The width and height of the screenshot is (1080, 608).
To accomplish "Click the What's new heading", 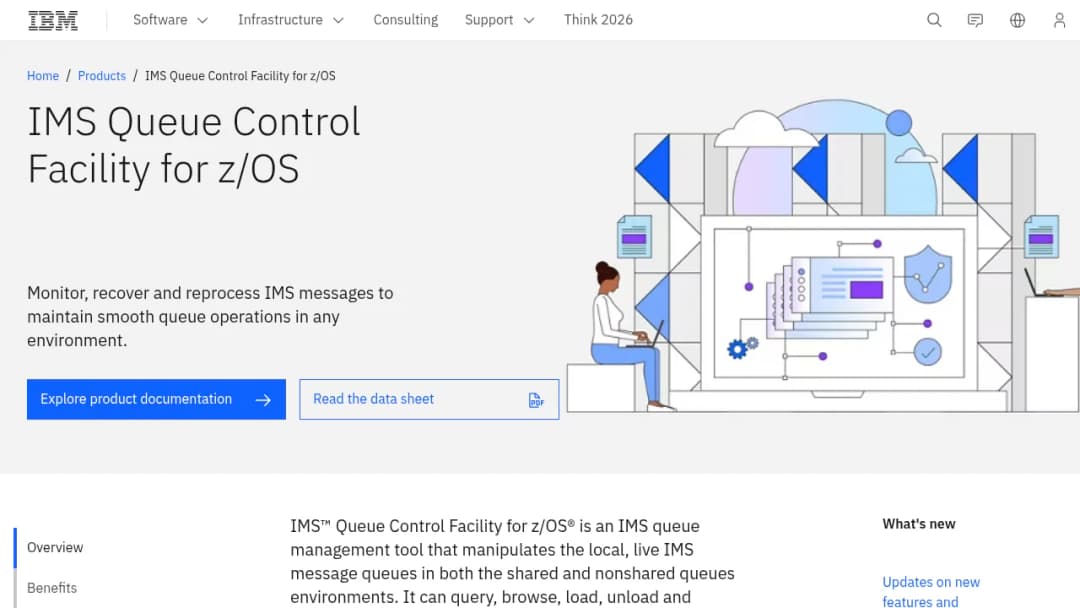I will click(x=919, y=524).
